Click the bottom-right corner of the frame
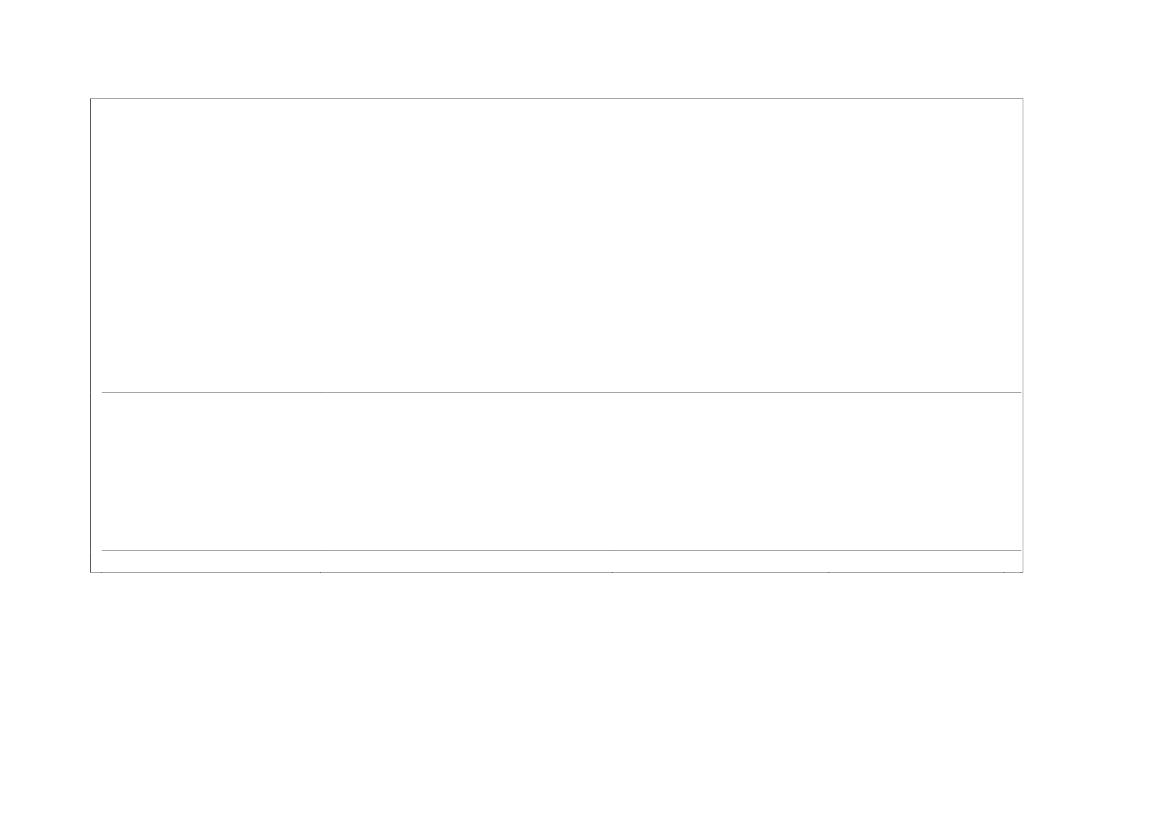The height and width of the screenshot is (827, 1169). click(x=1022, y=572)
